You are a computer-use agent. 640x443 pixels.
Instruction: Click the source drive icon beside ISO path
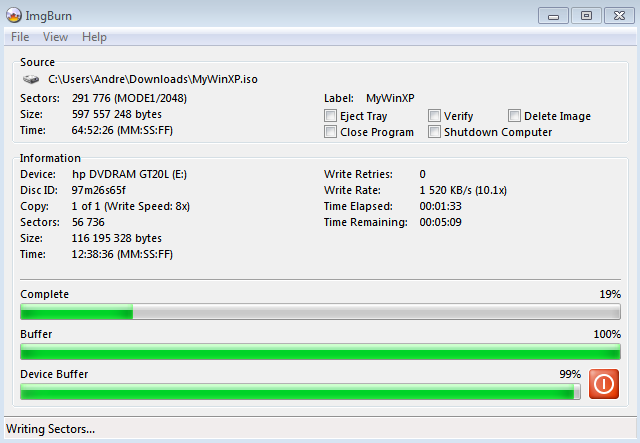(x=32, y=79)
